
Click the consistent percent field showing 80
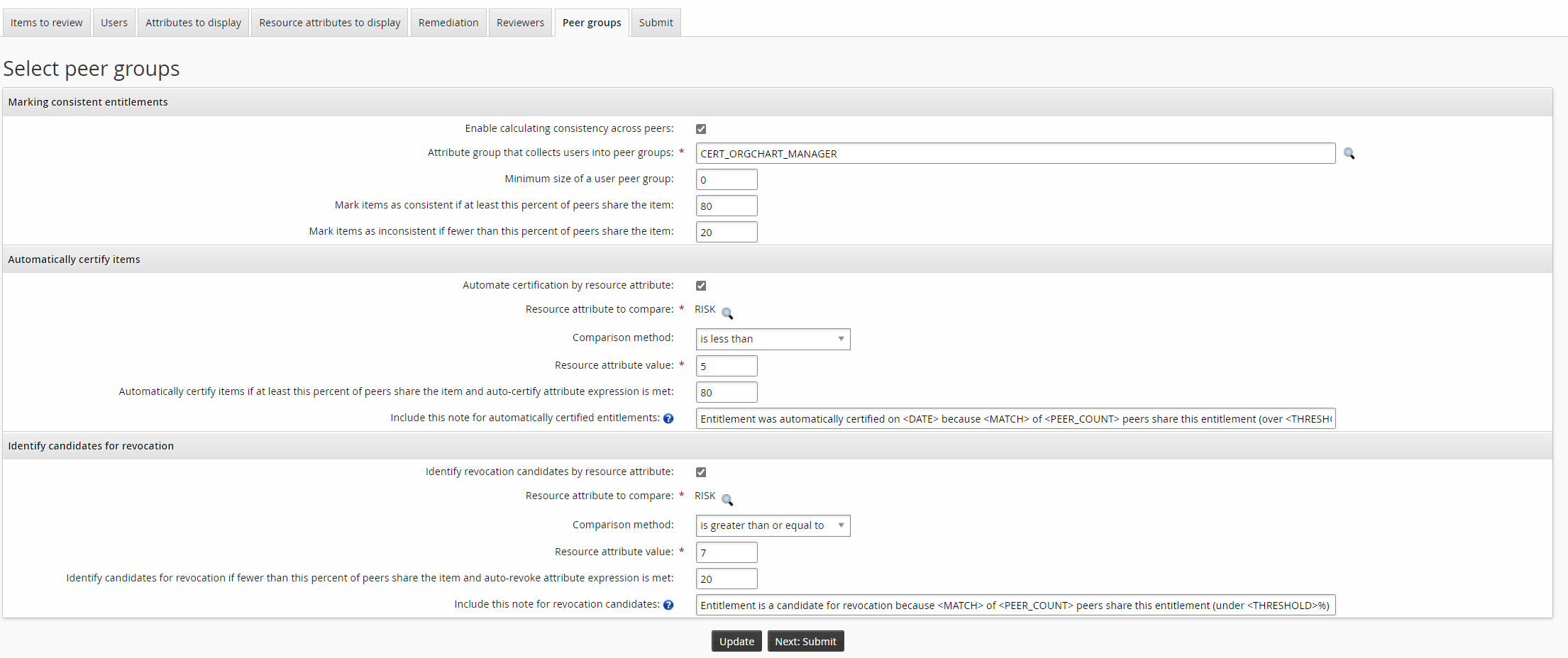726,206
